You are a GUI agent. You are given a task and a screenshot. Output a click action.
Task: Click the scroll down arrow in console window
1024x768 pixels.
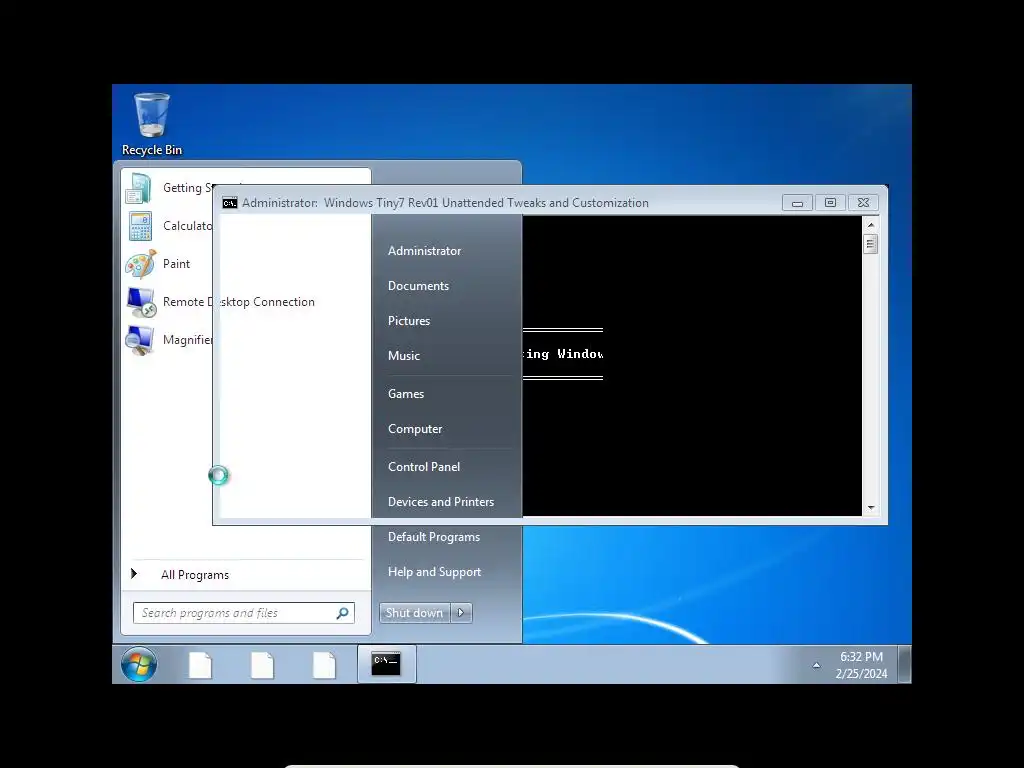pyautogui.click(x=871, y=508)
